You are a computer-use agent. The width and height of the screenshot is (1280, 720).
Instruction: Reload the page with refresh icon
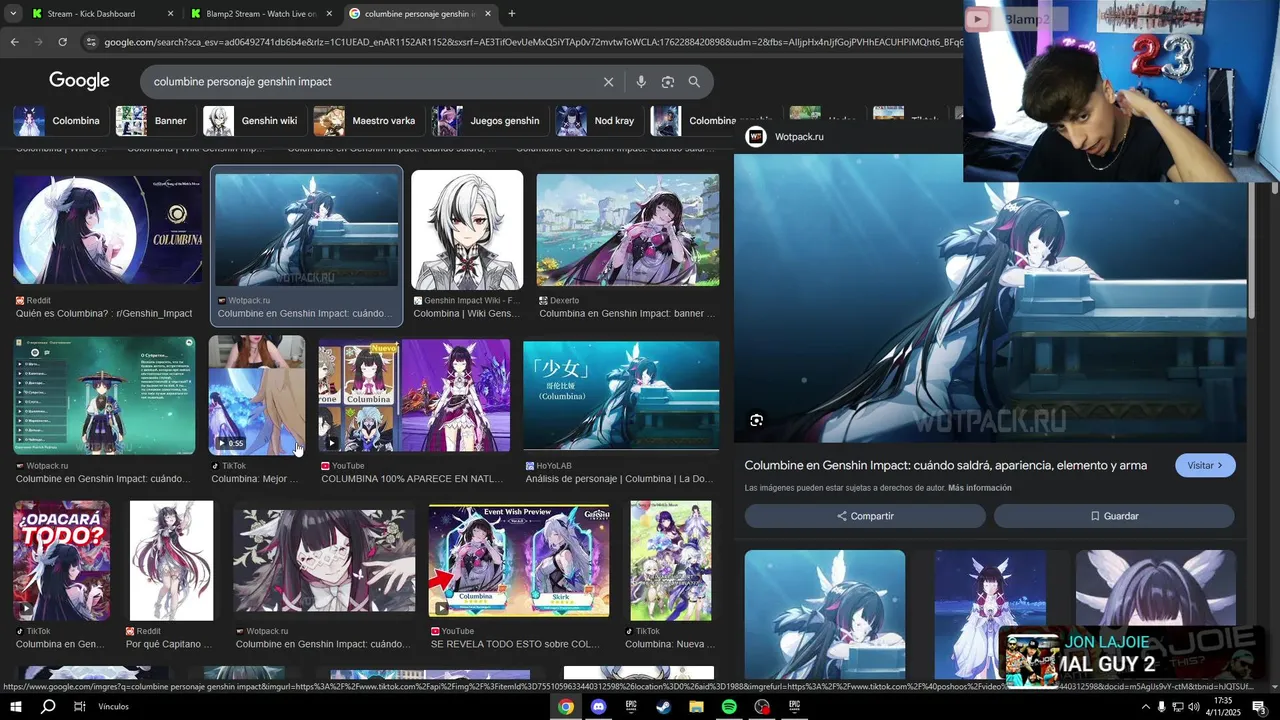click(x=62, y=42)
